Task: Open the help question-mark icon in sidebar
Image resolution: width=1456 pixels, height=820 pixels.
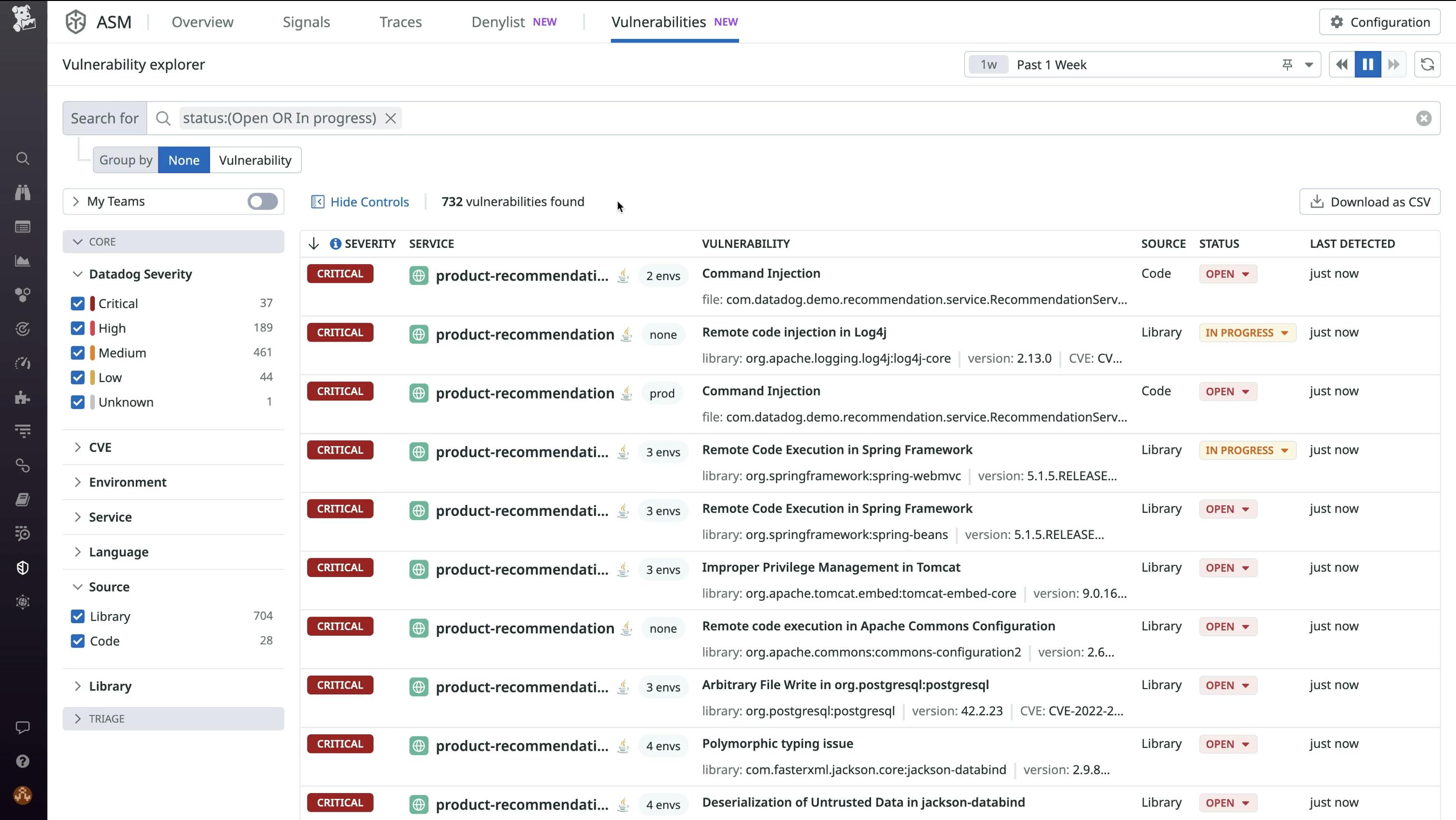Action: (x=23, y=761)
